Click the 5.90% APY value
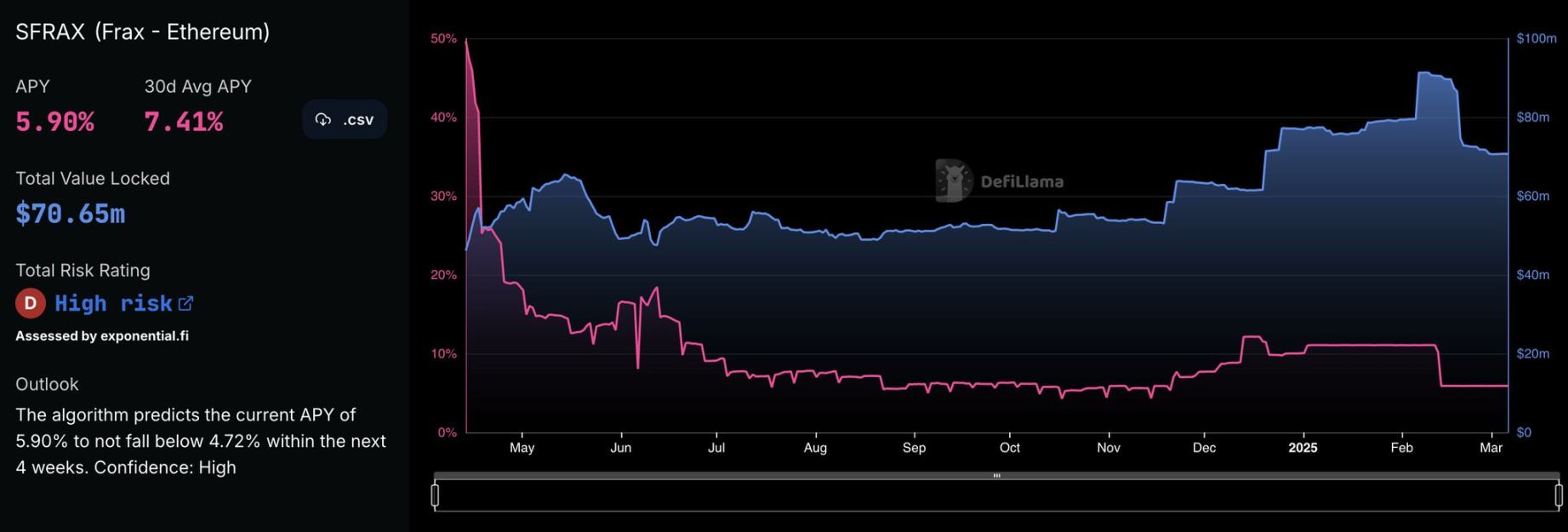This screenshot has height=532, width=1568. coord(55,123)
